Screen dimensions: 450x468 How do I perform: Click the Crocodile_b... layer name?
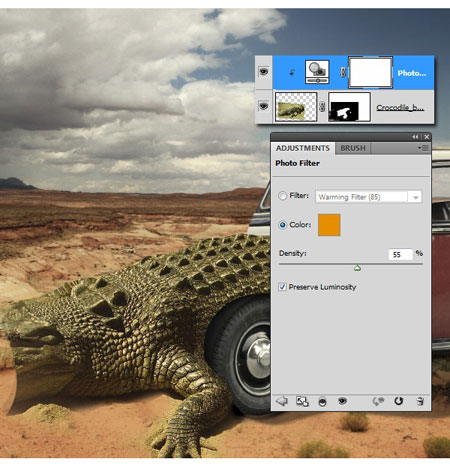(x=400, y=107)
